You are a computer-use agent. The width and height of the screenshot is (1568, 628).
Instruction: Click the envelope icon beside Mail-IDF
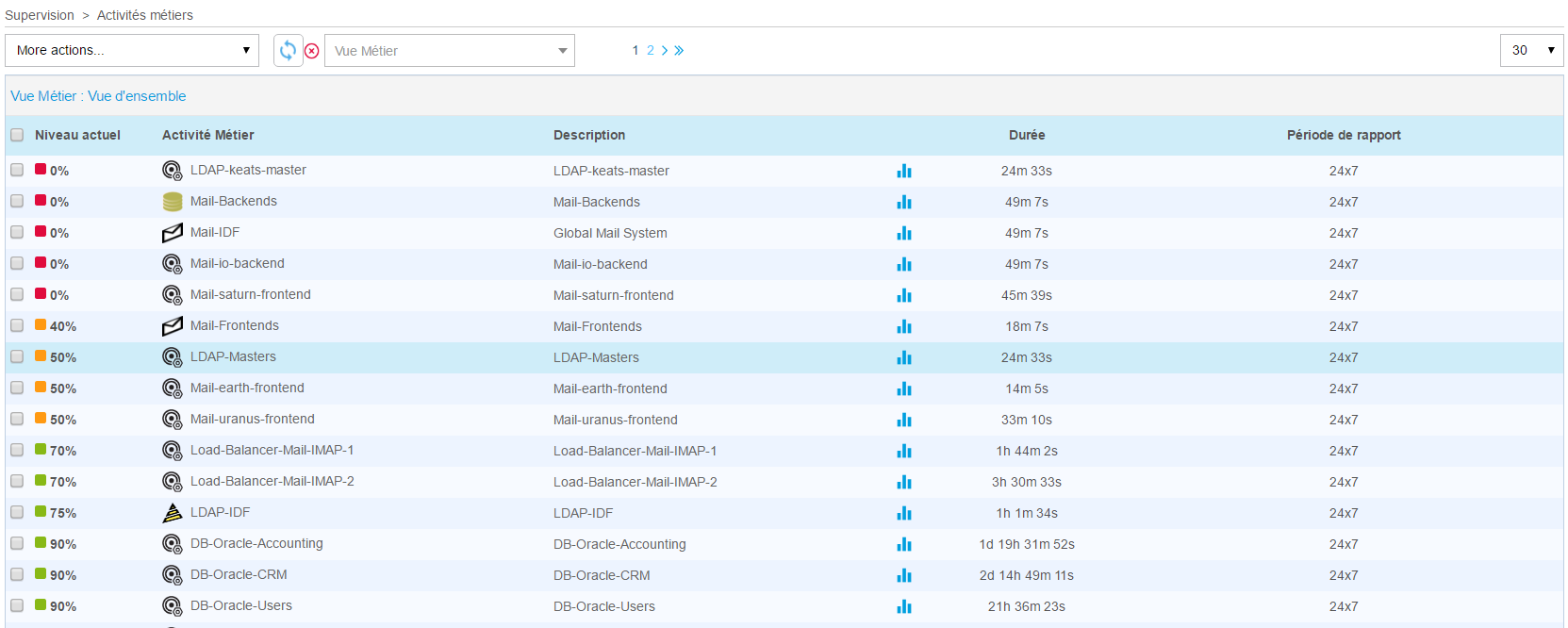click(x=173, y=233)
